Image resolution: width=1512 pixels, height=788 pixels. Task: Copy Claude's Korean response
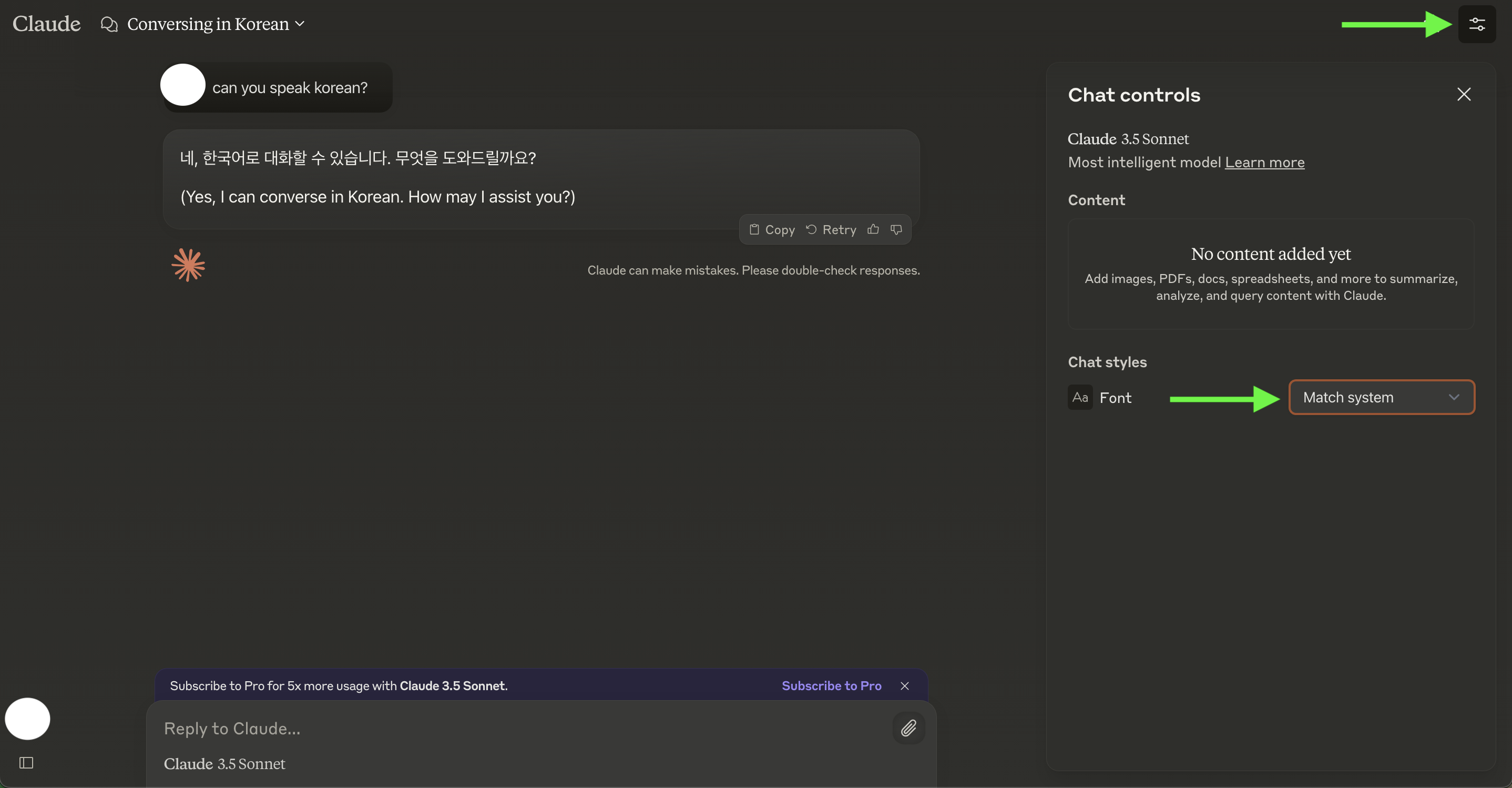[772, 229]
